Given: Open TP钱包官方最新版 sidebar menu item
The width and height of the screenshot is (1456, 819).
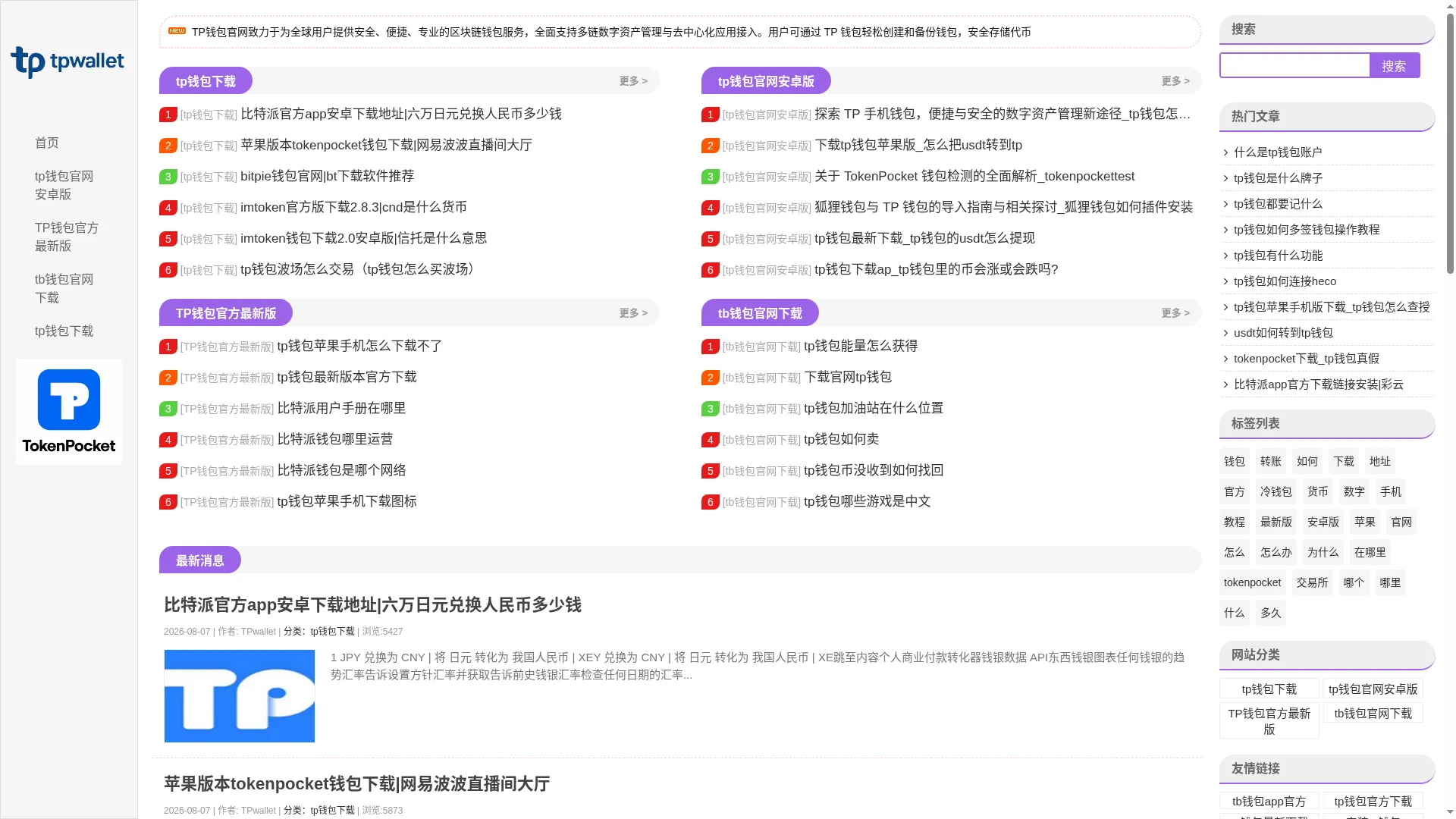Looking at the screenshot, I should click(x=67, y=237).
